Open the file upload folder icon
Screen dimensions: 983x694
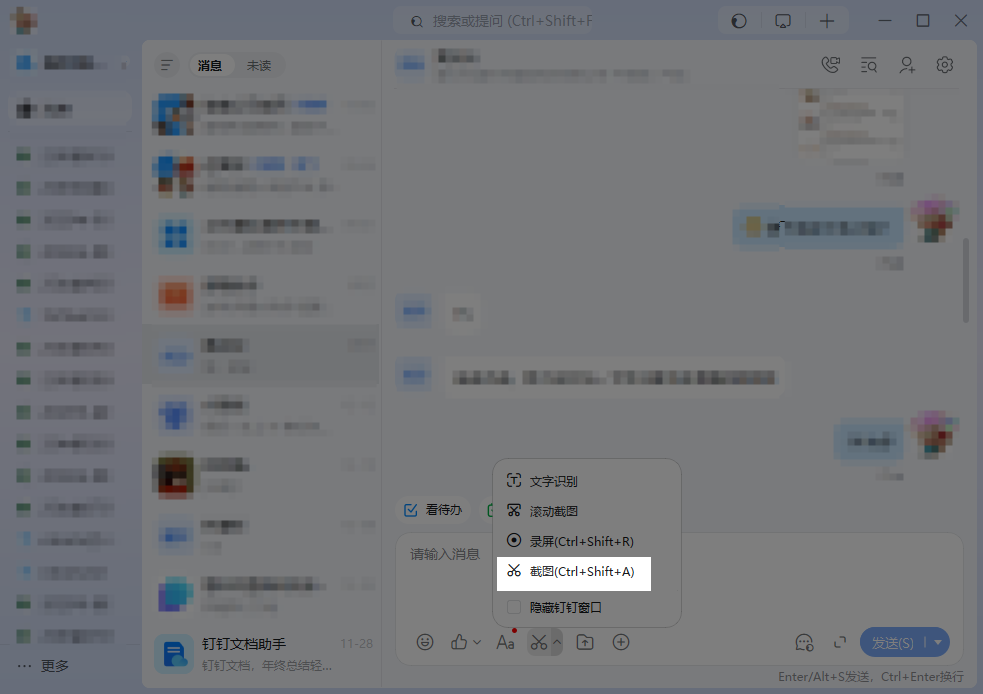[x=583, y=642]
